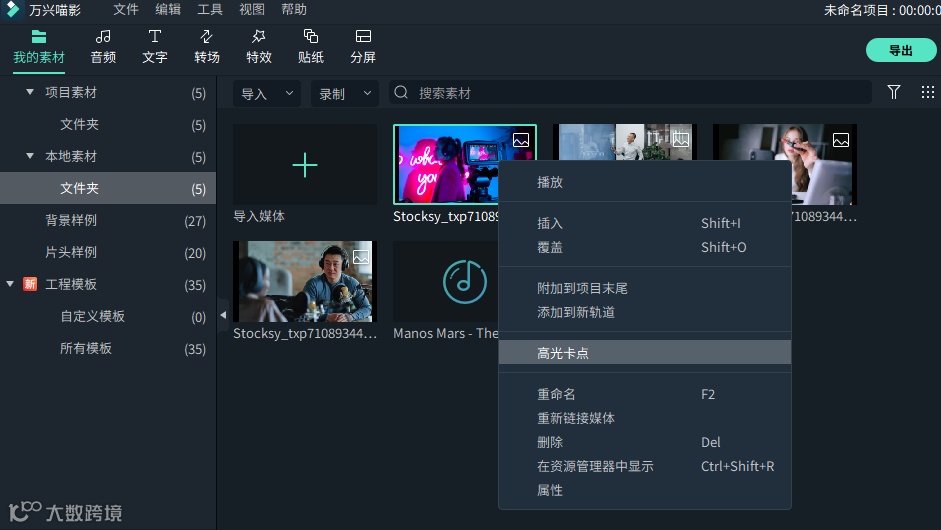
Task: Choose 在资源管理器中显示 in context menu
Action: 645,466
